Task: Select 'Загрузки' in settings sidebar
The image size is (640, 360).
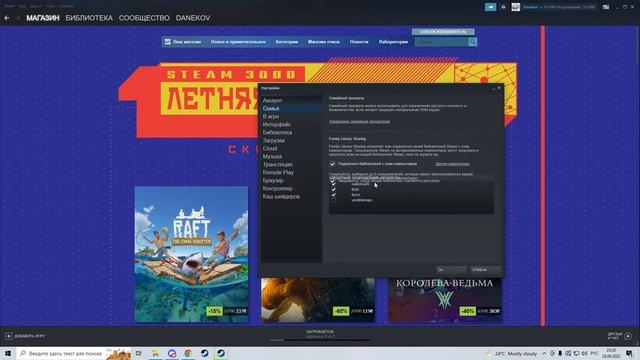Action: pos(291,140)
